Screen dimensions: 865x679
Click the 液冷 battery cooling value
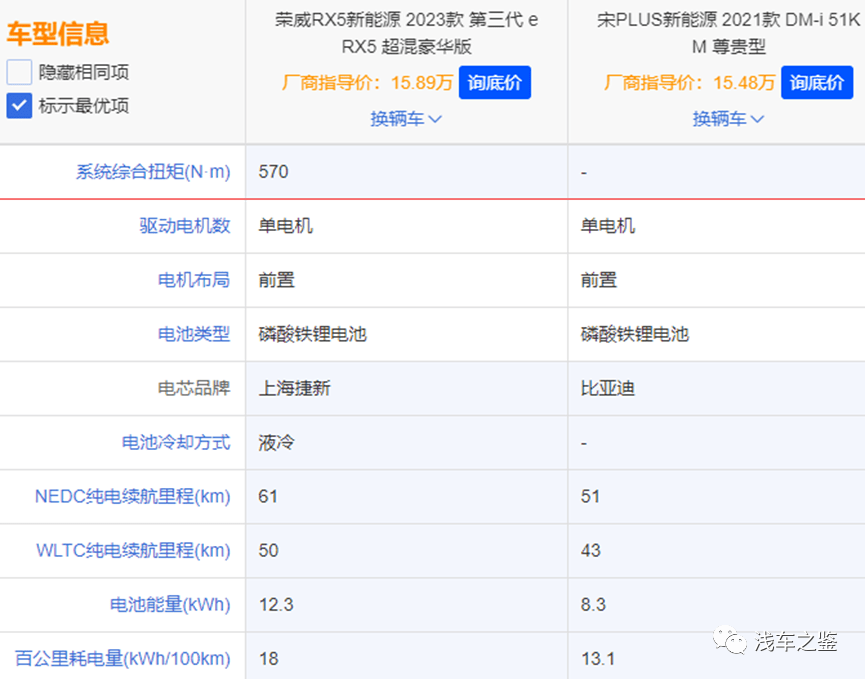[x=276, y=442]
